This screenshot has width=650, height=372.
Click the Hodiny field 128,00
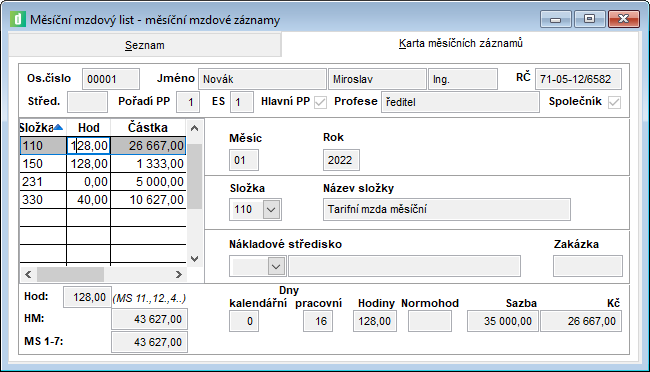[375, 321]
